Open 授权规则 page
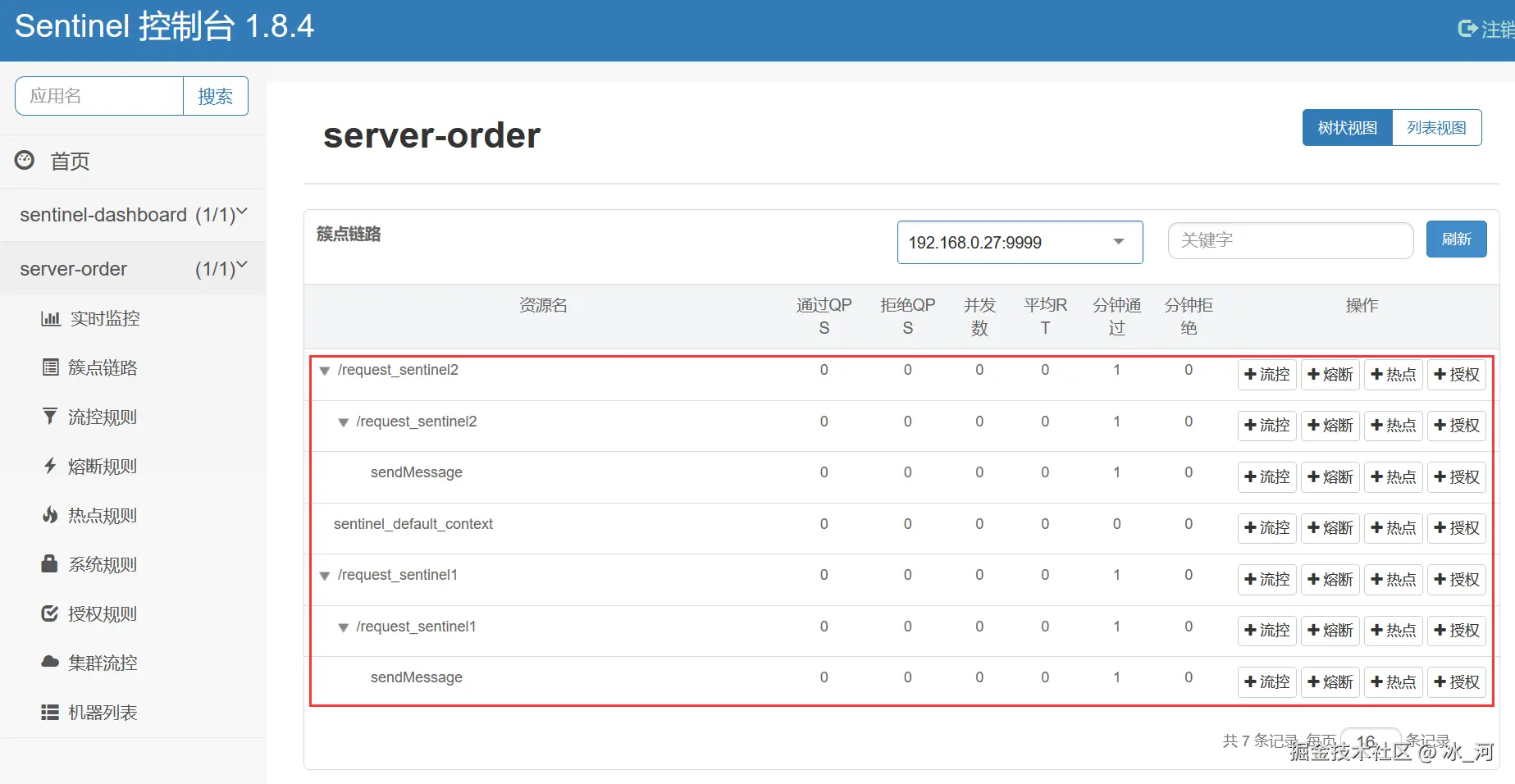 click(x=103, y=613)
